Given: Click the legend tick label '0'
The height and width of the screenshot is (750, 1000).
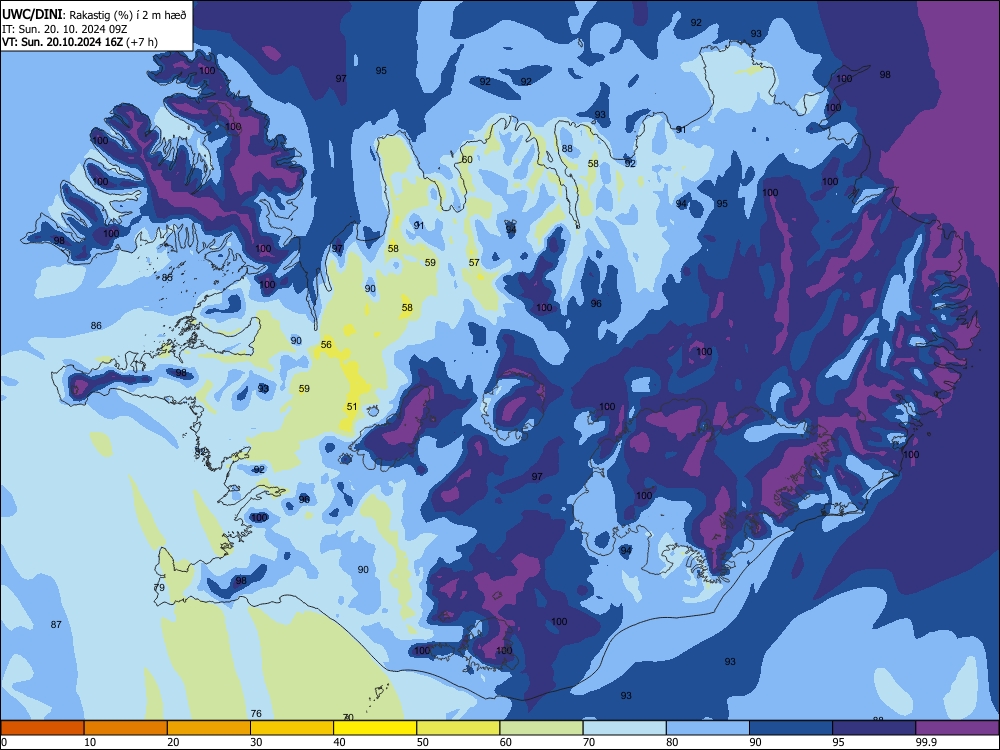Looking at the screenshot, I should [x=4, y=742].
